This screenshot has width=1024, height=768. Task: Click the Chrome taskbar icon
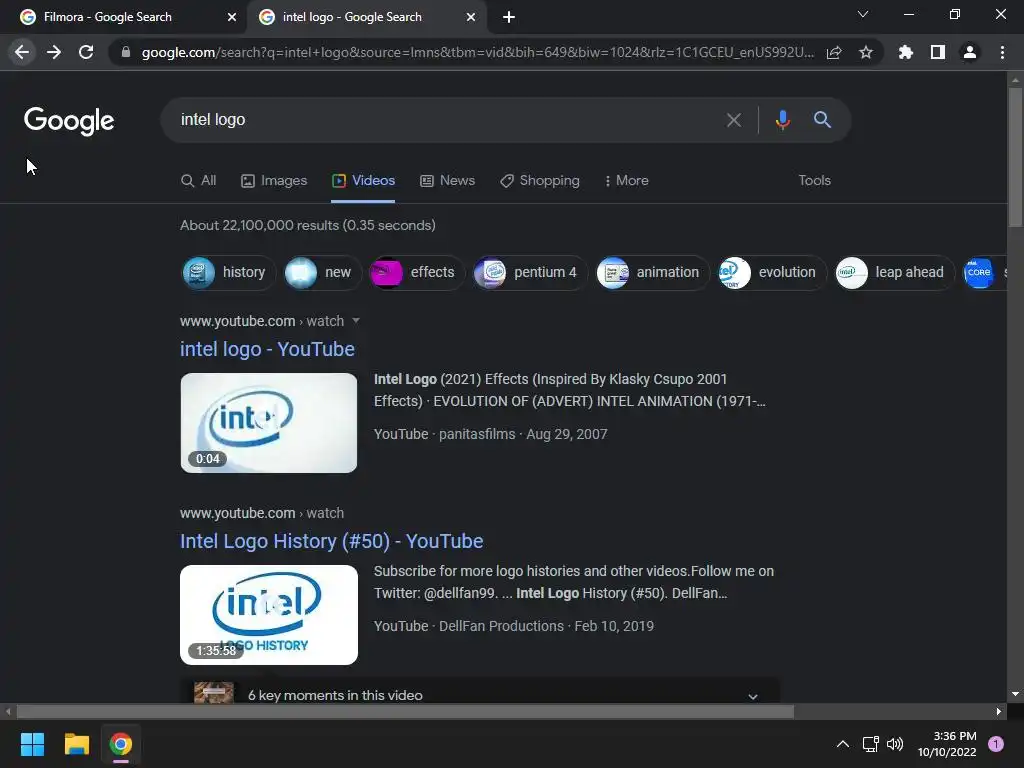(x=120, y=744)
